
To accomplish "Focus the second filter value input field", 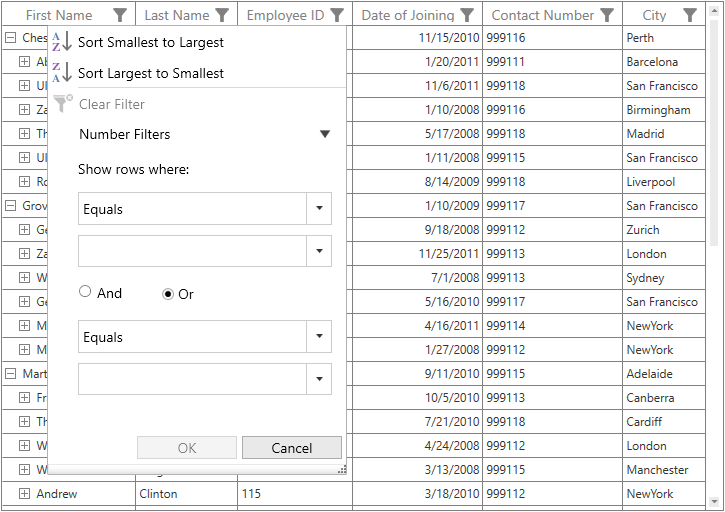I will point(192,379).
